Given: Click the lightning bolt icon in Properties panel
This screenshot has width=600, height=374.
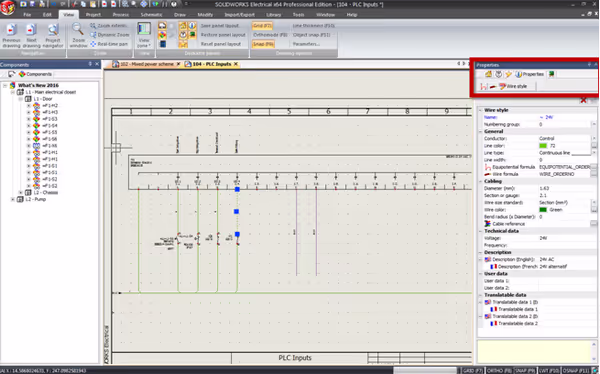Looking at the screenshot, I should tap(508, 74).
